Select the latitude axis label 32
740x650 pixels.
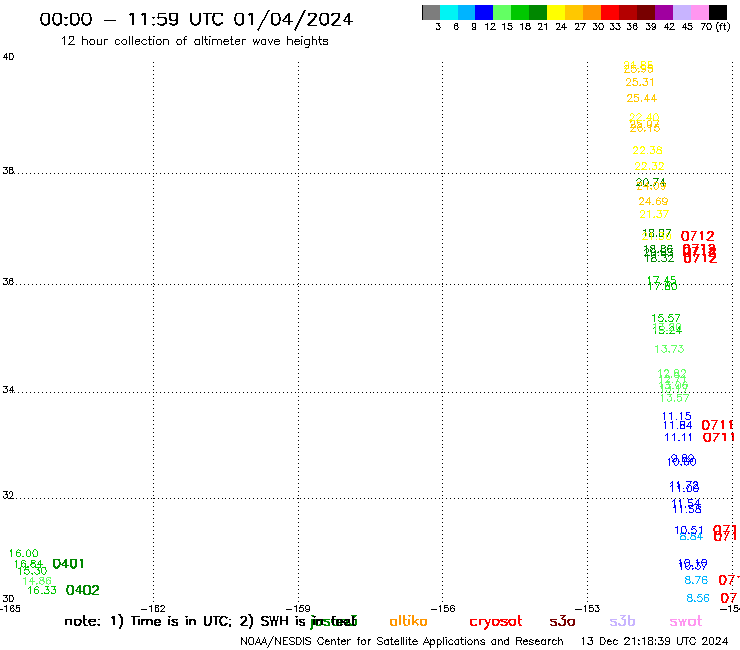pos(8,496)
